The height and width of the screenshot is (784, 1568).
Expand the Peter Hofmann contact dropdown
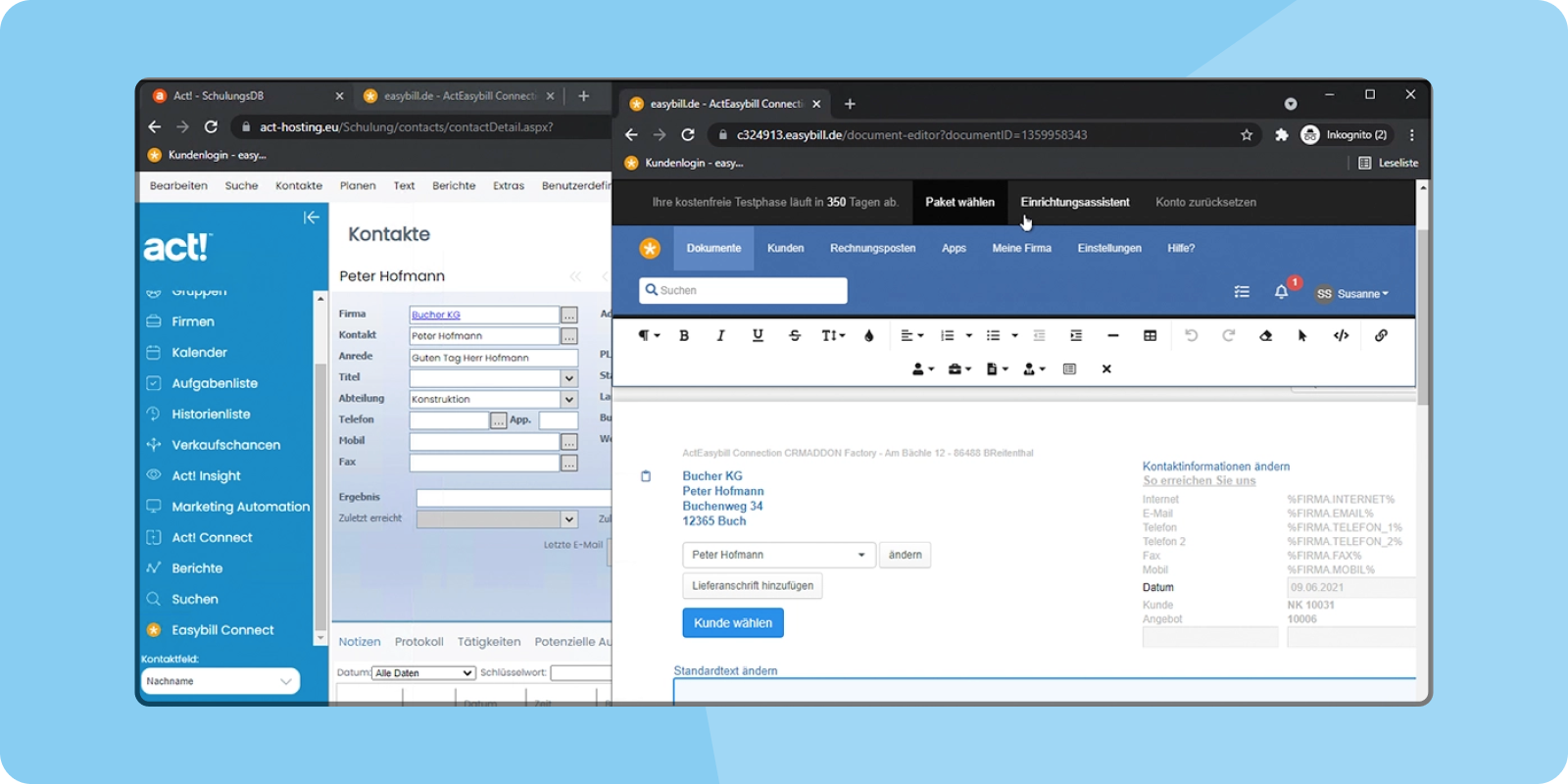tap(861, 555)
